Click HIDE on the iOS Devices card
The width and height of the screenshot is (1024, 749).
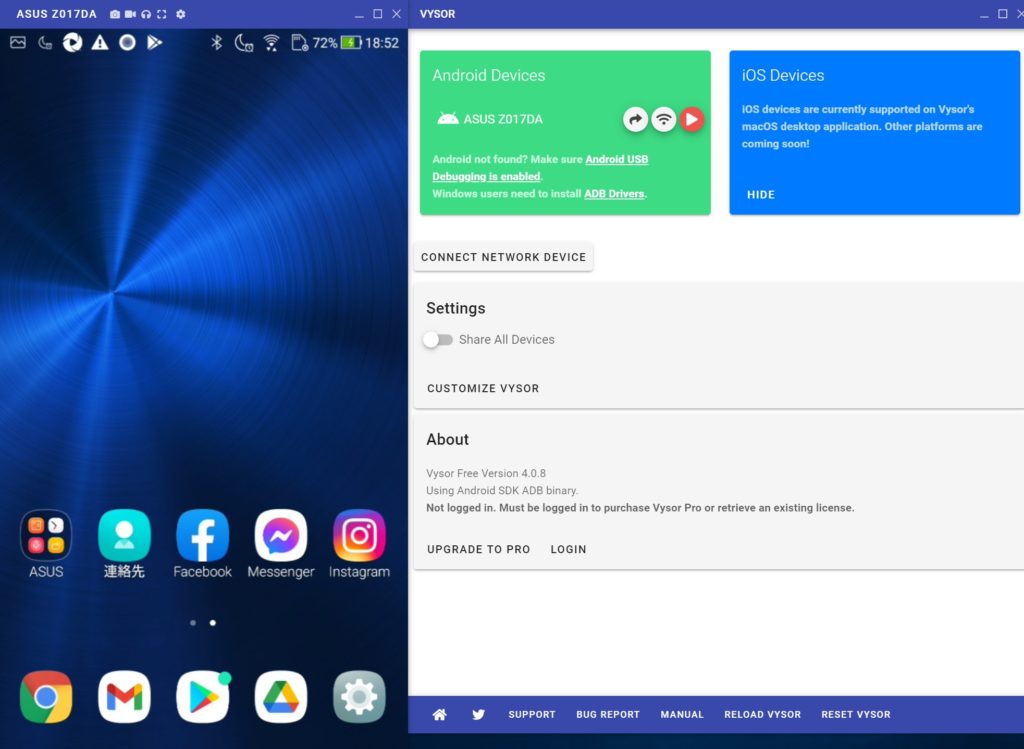[761, 195]
